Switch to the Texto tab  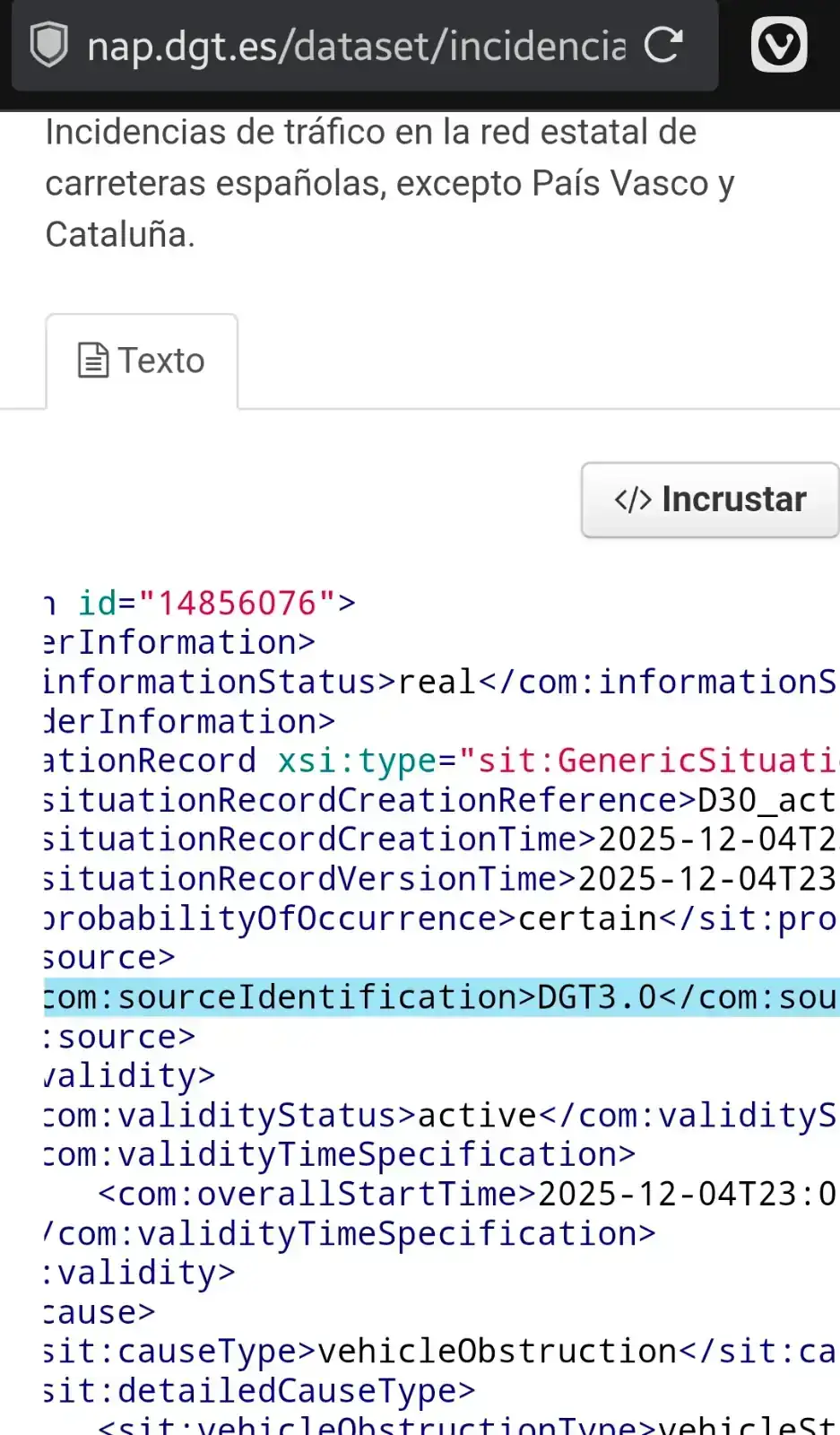[142, 361]
